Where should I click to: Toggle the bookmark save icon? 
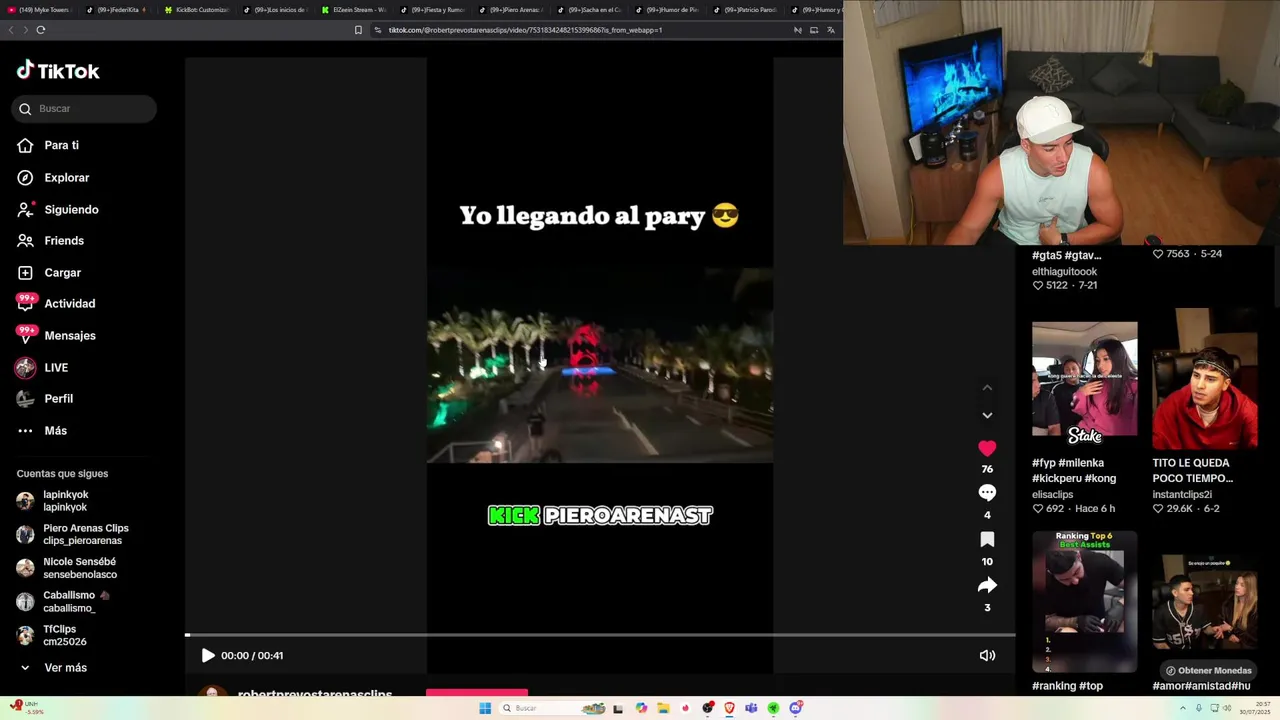987,540
